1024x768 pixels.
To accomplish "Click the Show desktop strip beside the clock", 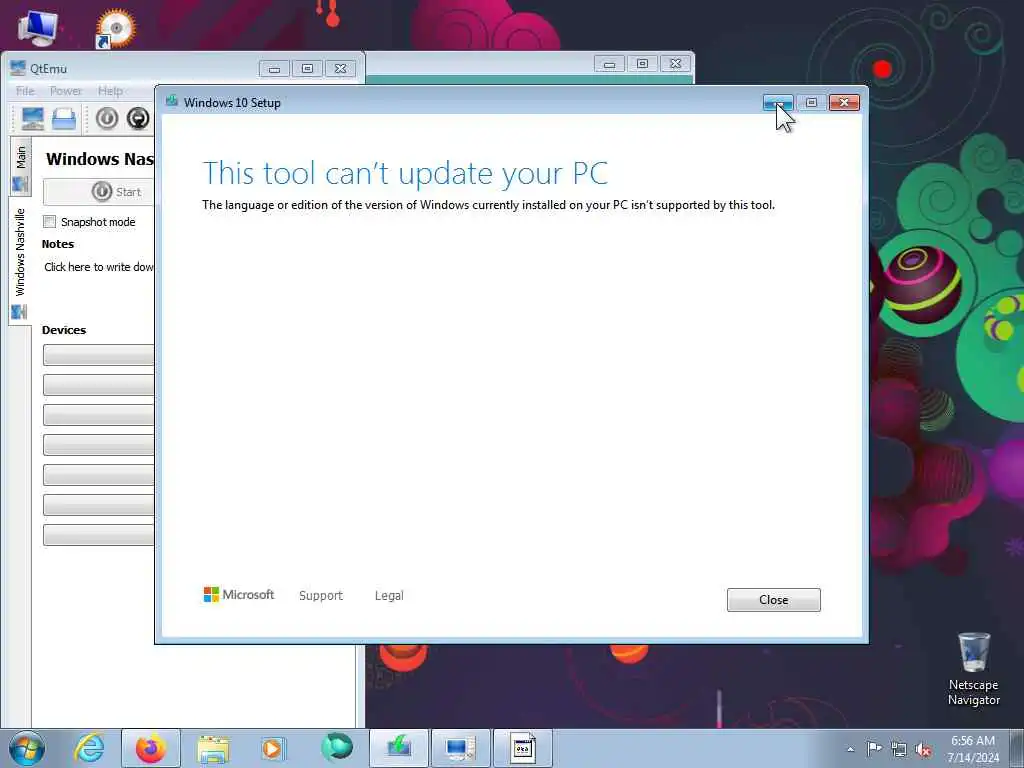I will coord(1016,748).
